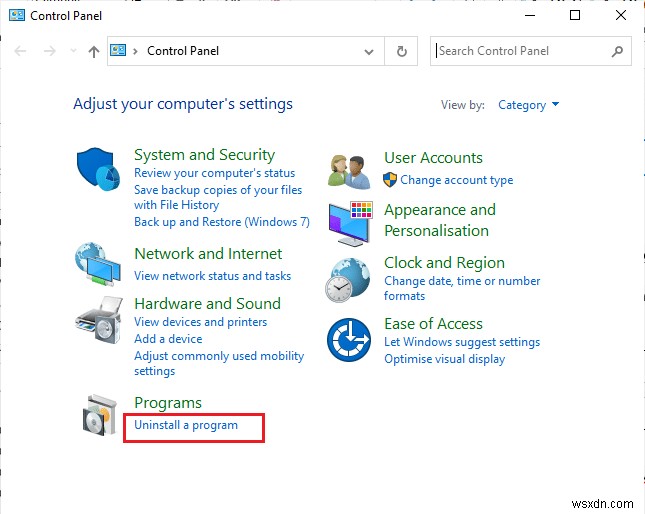Click Let Windows suggest settings link

462,342
